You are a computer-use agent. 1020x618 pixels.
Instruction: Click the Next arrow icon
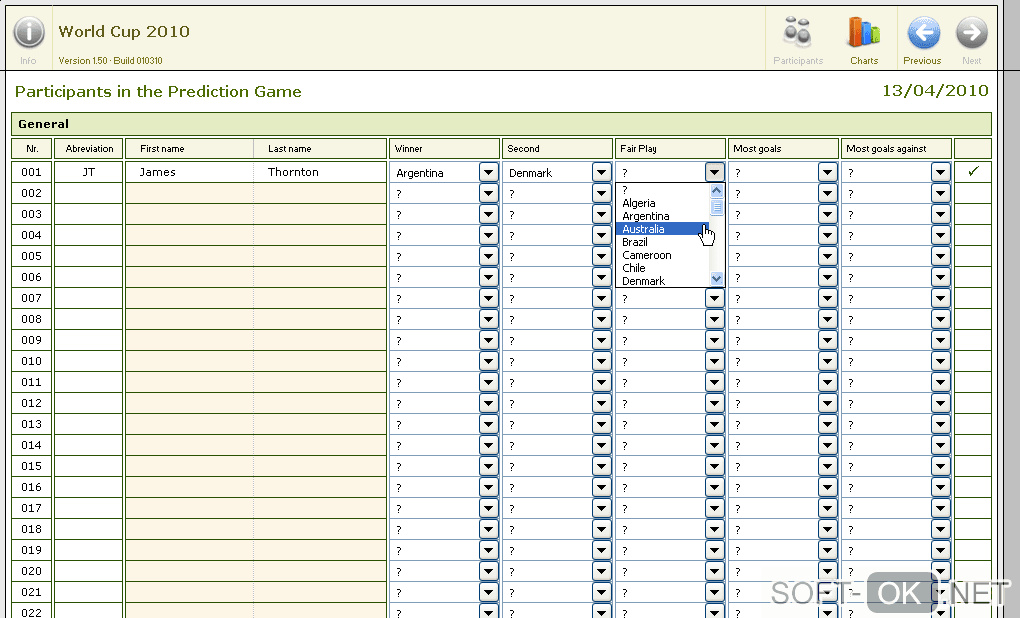tap(971, 33)
